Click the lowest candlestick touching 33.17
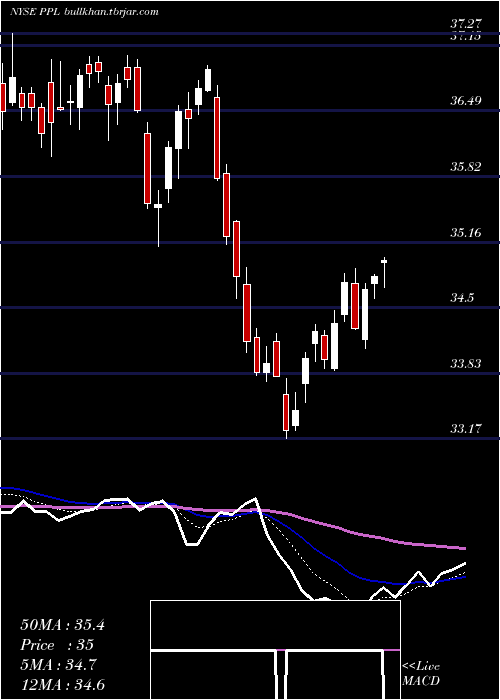 coord(286,408)
